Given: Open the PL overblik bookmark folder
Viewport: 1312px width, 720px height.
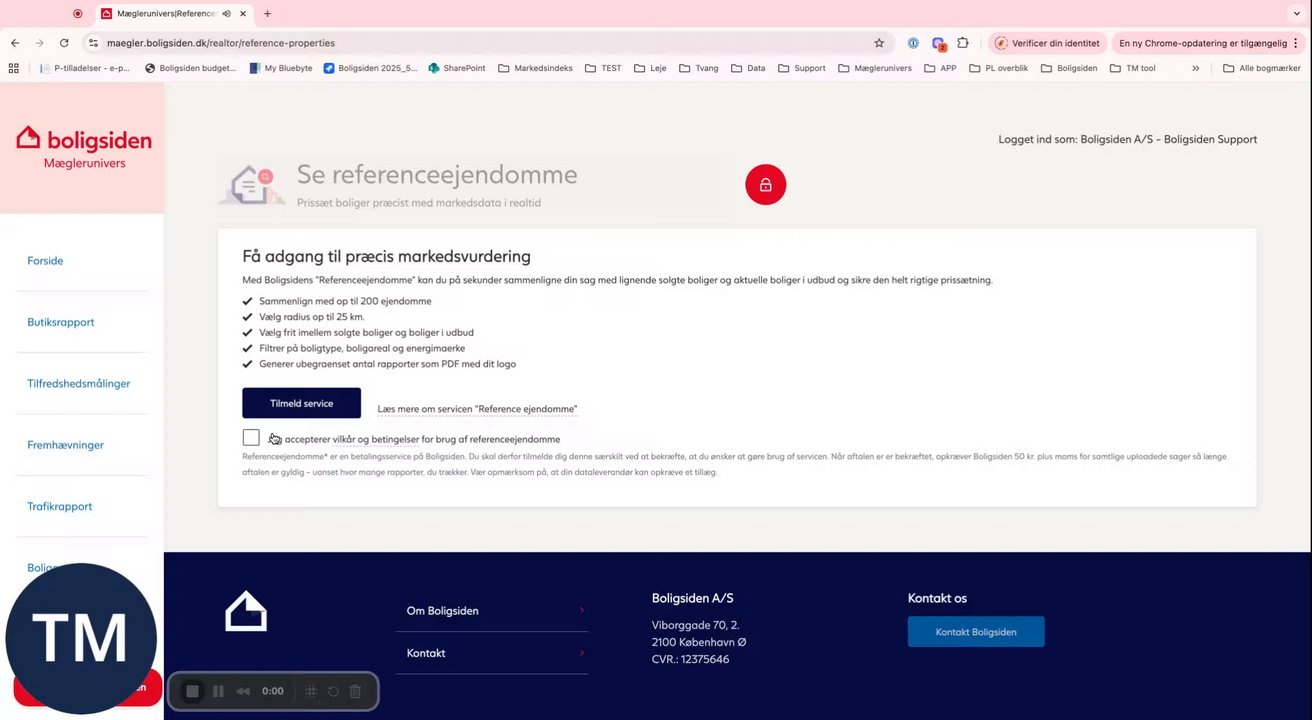Looking at the screenshot, I should 999,68.
